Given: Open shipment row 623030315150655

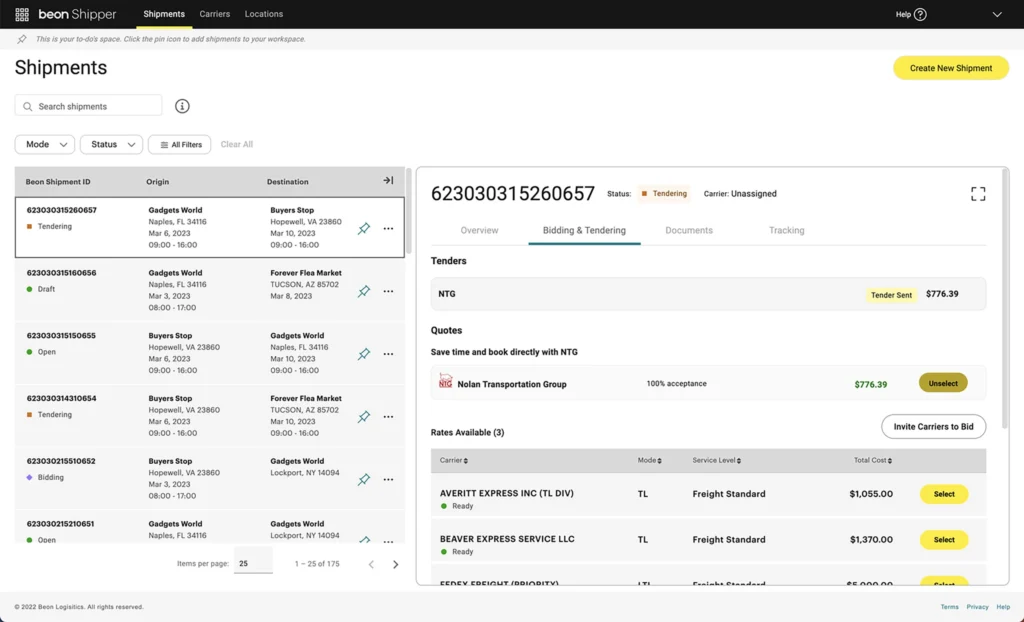Looking at the screenshot, I should (210, 353).
